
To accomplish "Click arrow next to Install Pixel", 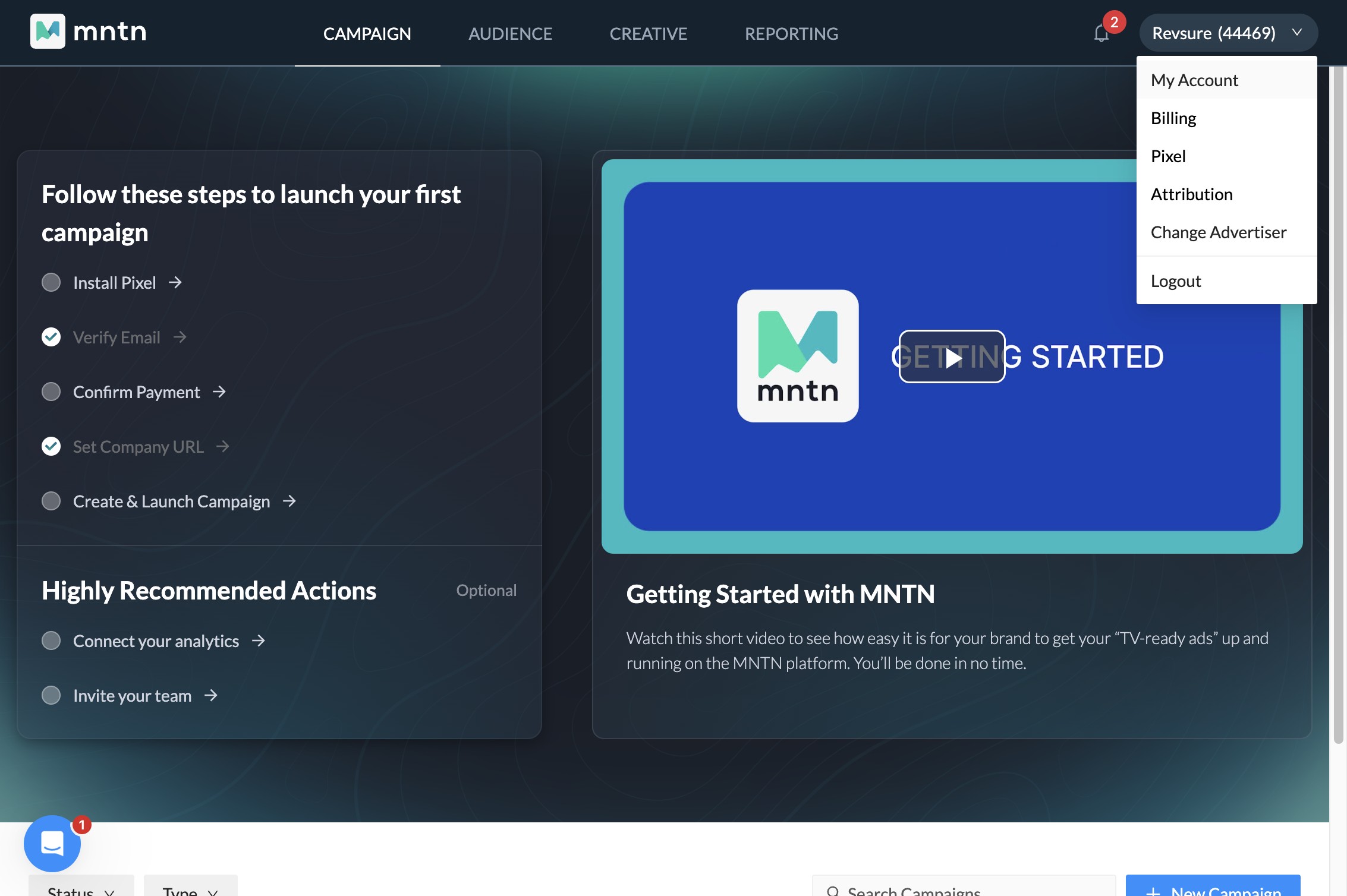I will (175, 282).
